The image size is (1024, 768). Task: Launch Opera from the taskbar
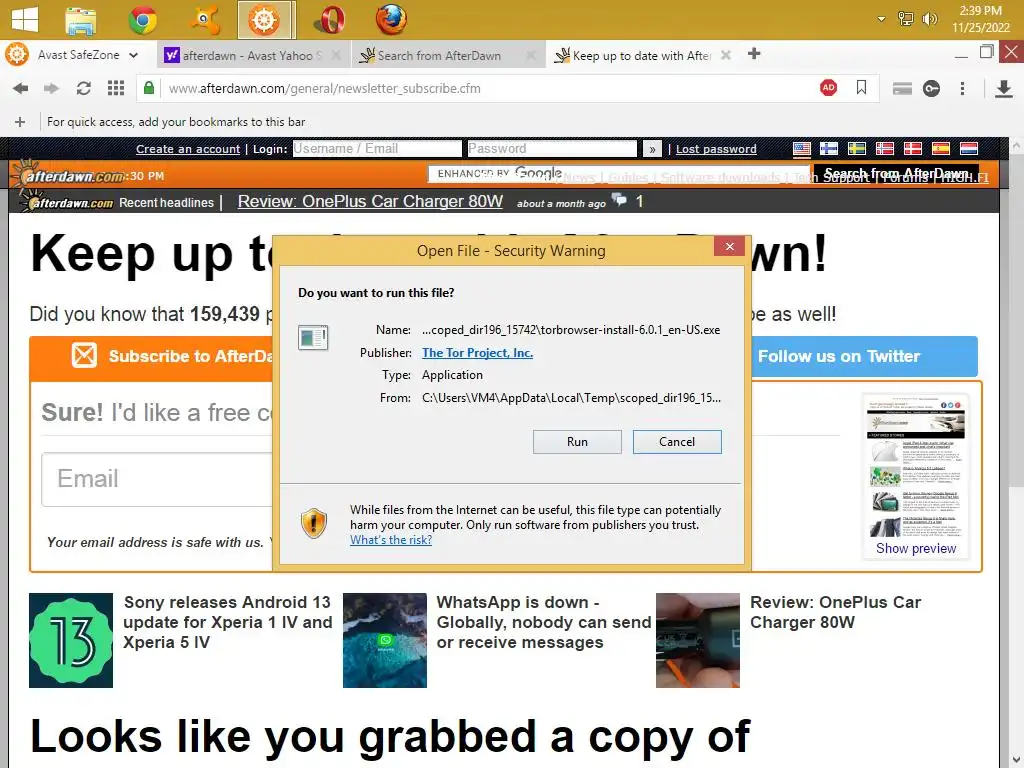click(x=330, y=20)
